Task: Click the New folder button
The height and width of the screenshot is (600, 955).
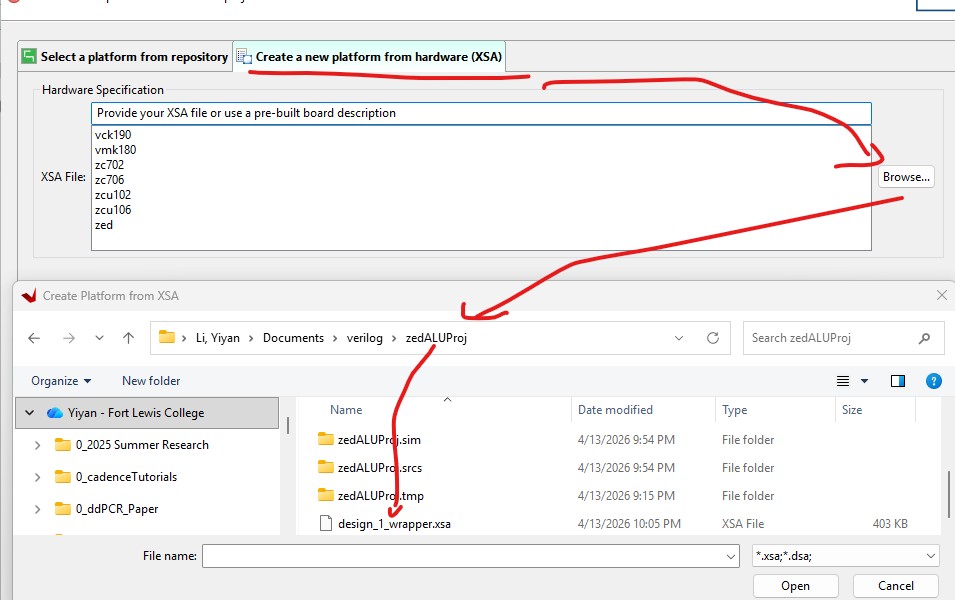Action: pos(151,381)
